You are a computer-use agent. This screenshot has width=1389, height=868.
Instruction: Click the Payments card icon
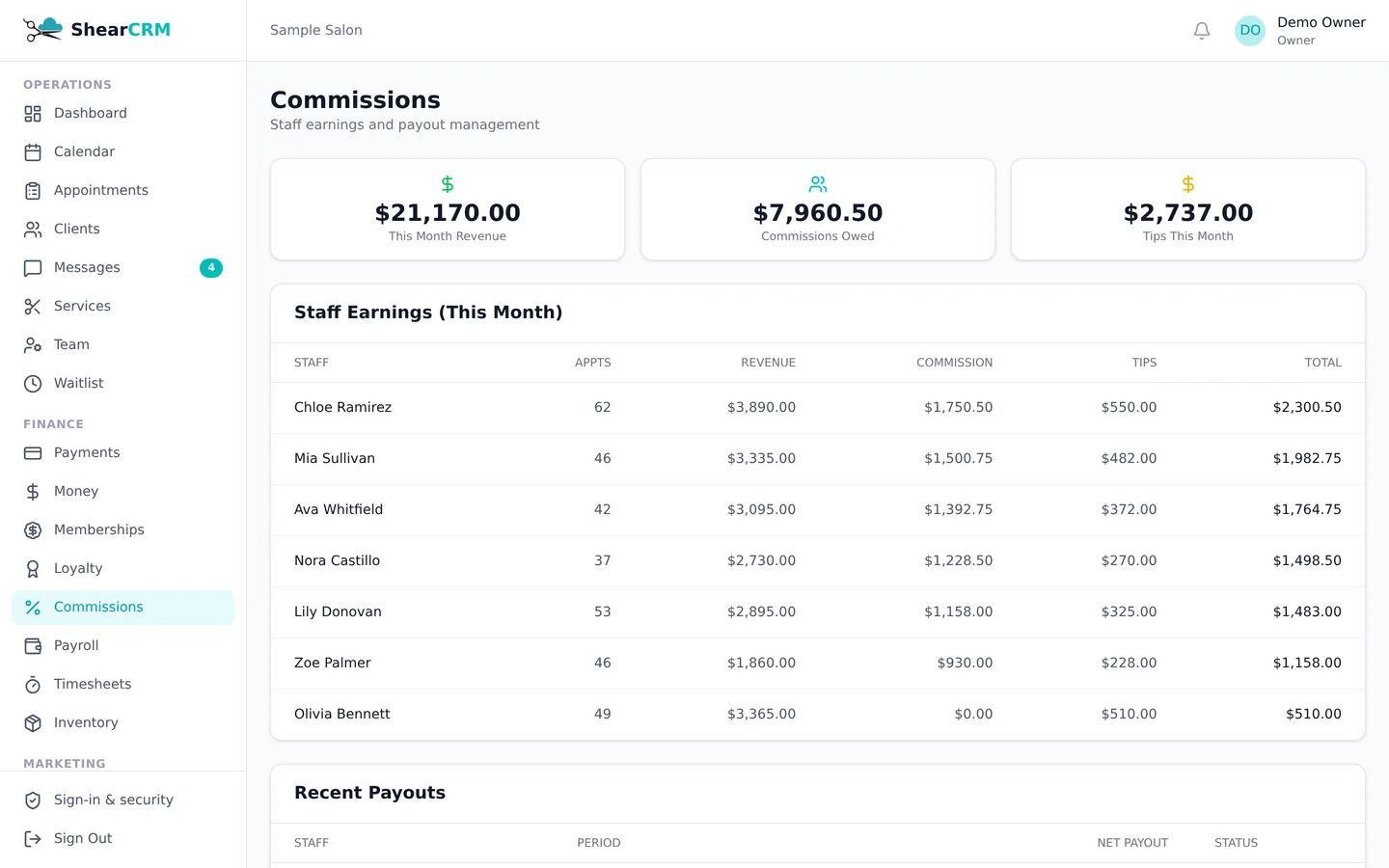click(x=33, y=453)
